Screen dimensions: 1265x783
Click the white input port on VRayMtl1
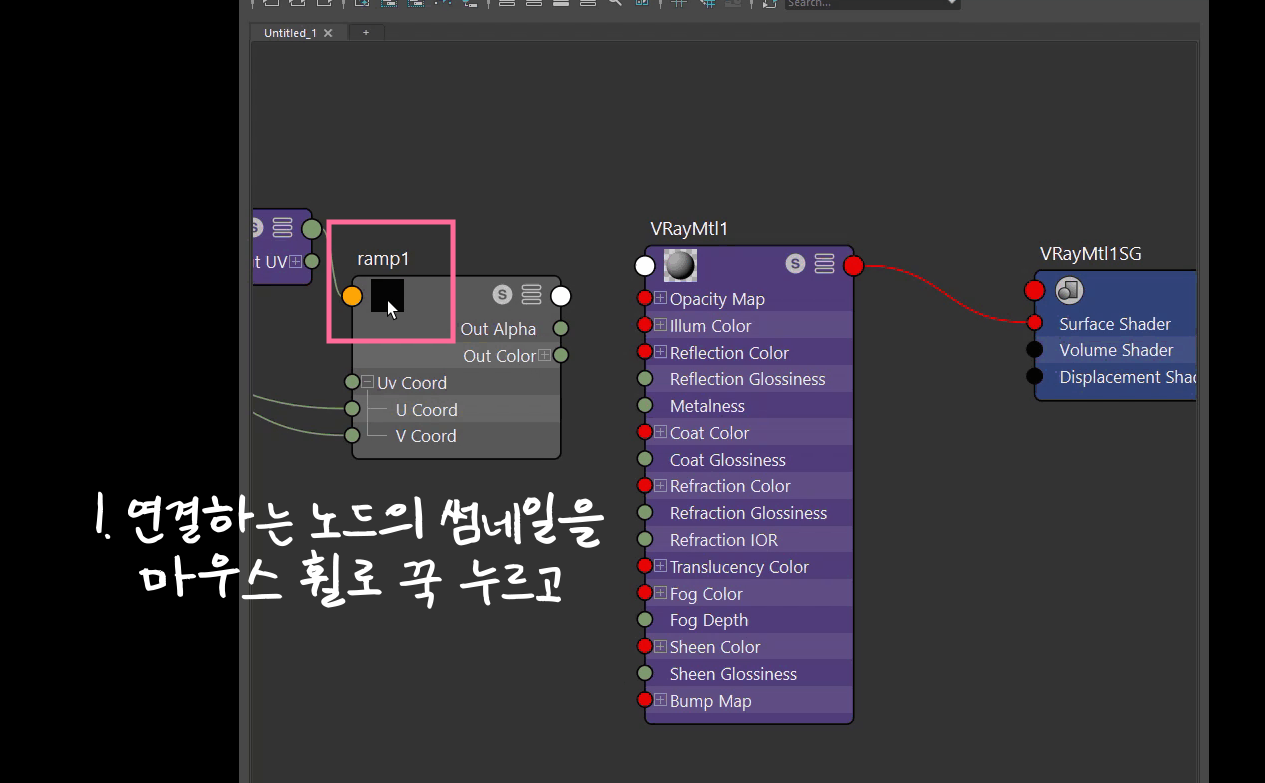[x=645, y=265]
